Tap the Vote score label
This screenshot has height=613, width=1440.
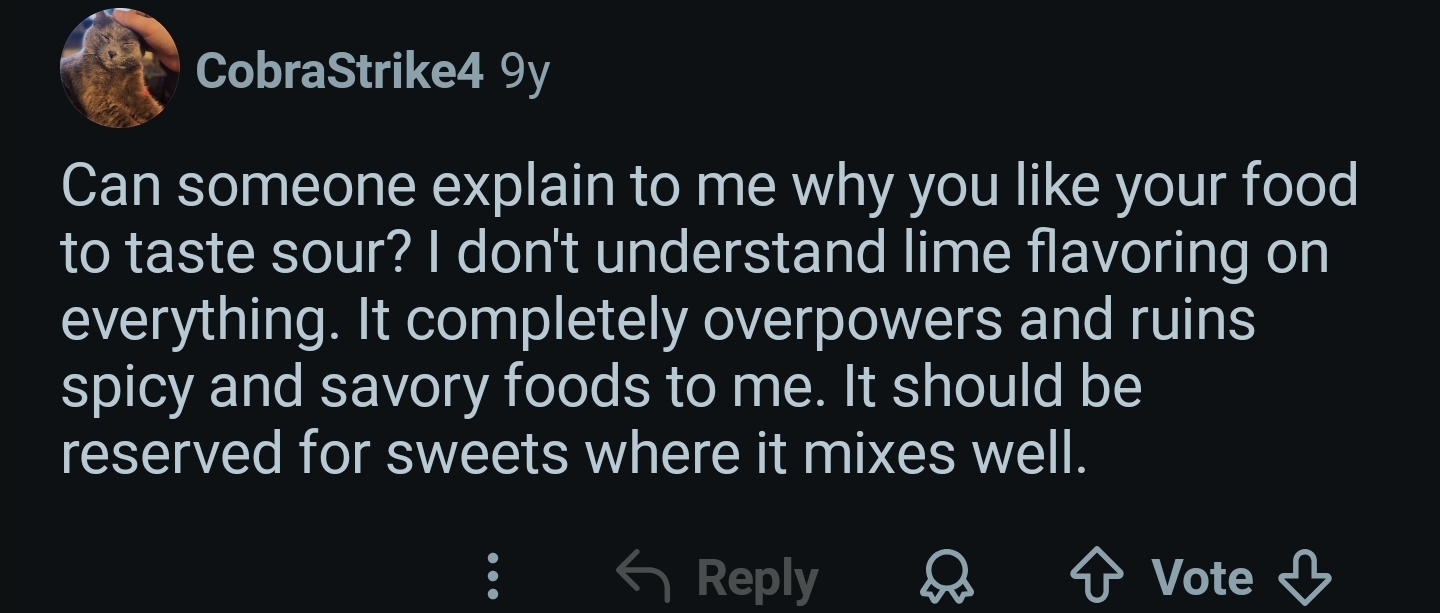point(1201,577)
